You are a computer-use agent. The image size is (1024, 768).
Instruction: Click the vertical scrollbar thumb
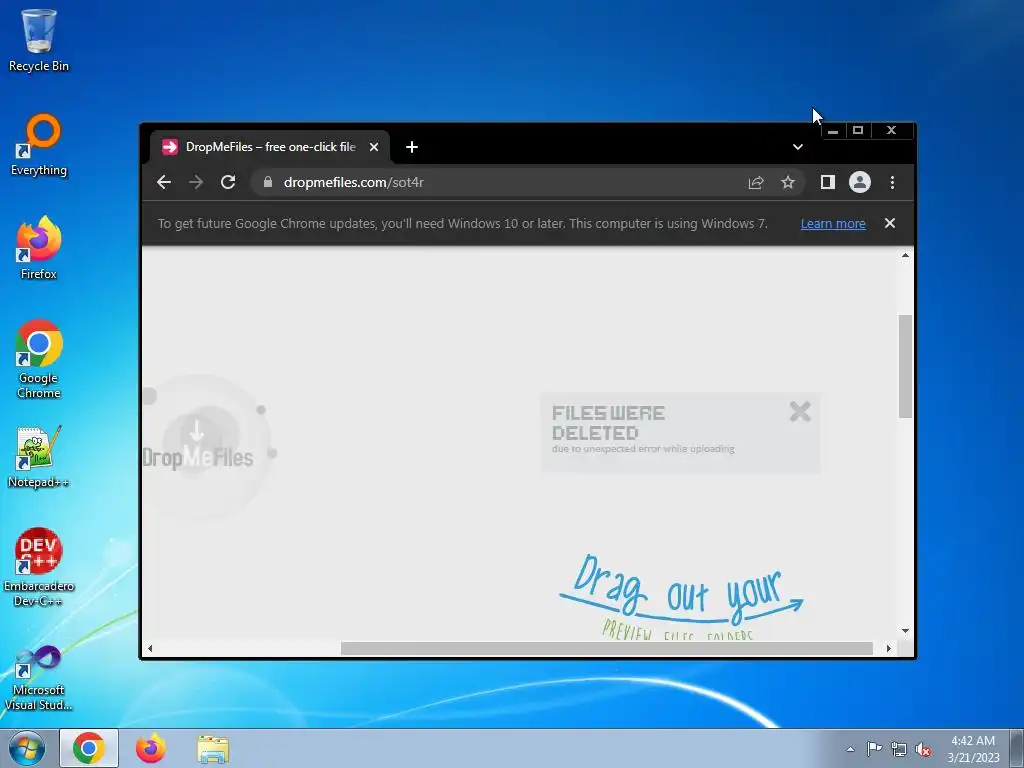pyautogui.click(x=905, y=366)
